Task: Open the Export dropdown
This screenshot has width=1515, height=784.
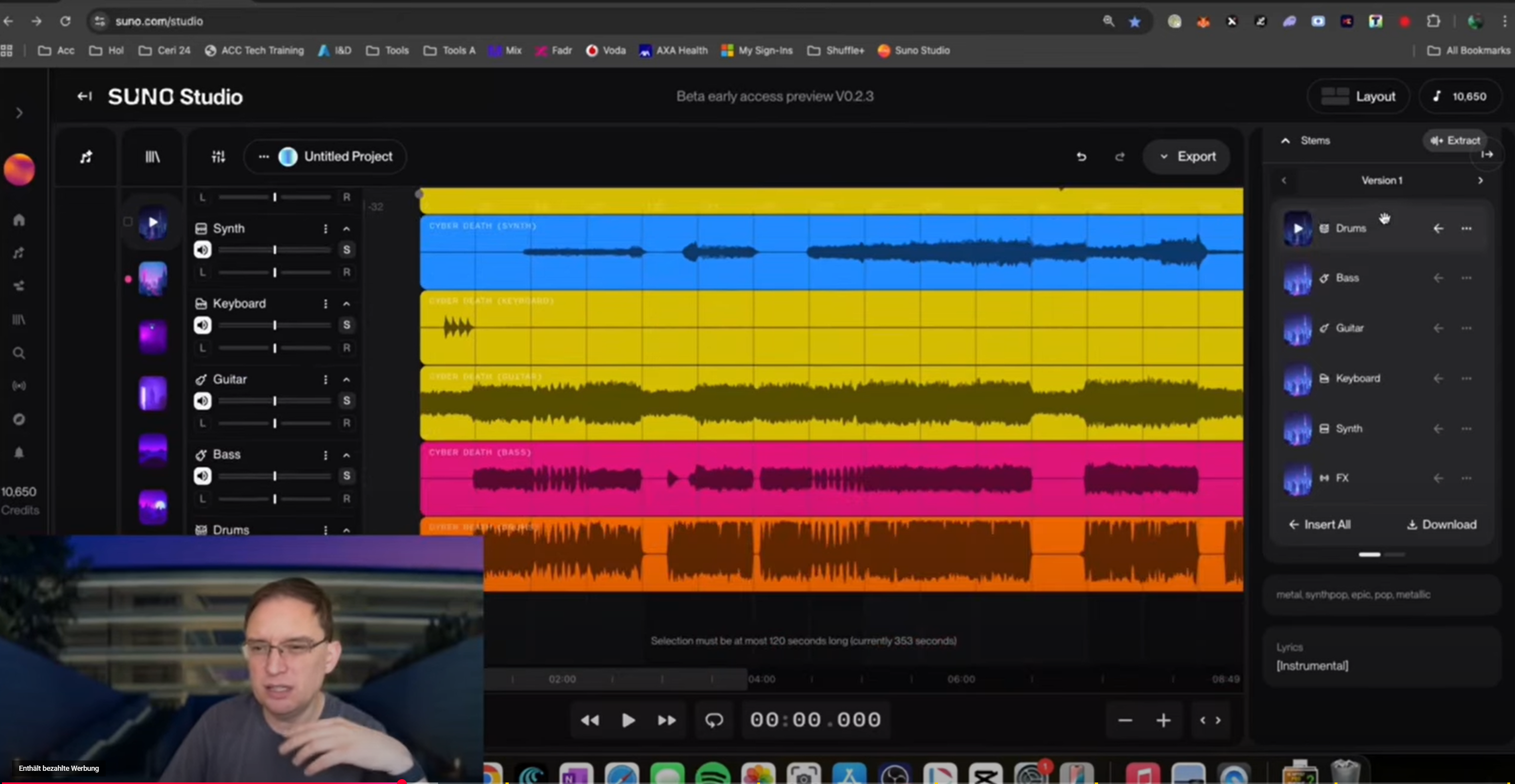Action: click(x=1187, y=156)
